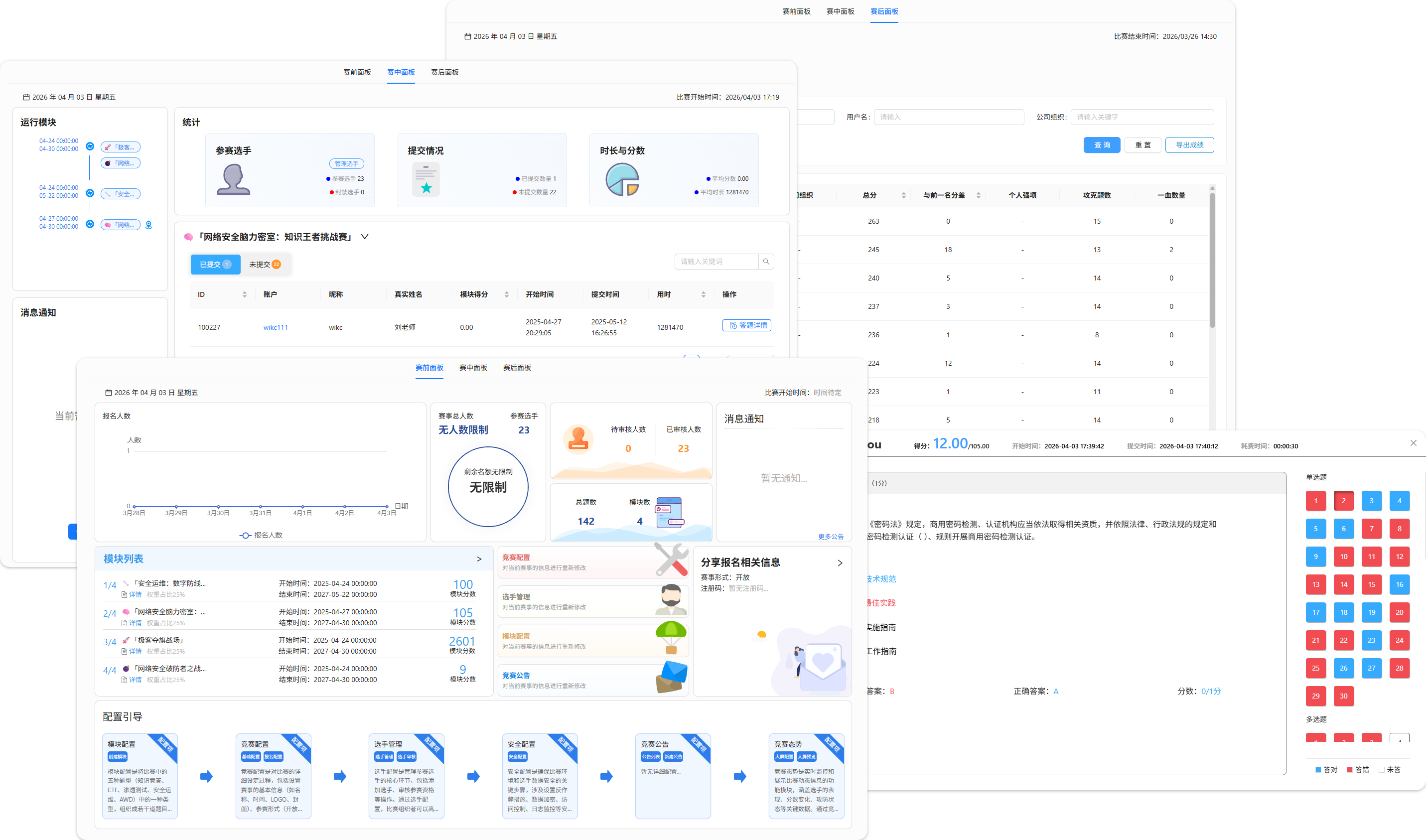
Task: Toggle the 已提交 submitted filter
Action: 215,265
